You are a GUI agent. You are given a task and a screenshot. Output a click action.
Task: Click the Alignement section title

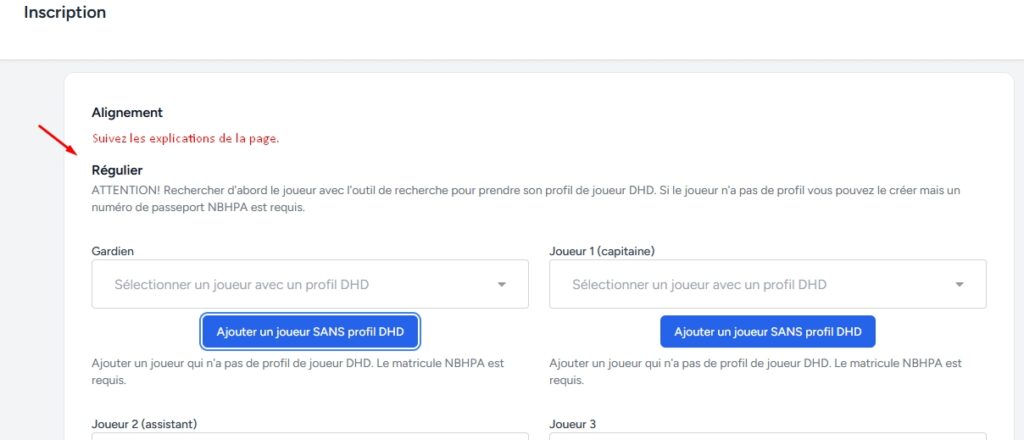127,112
